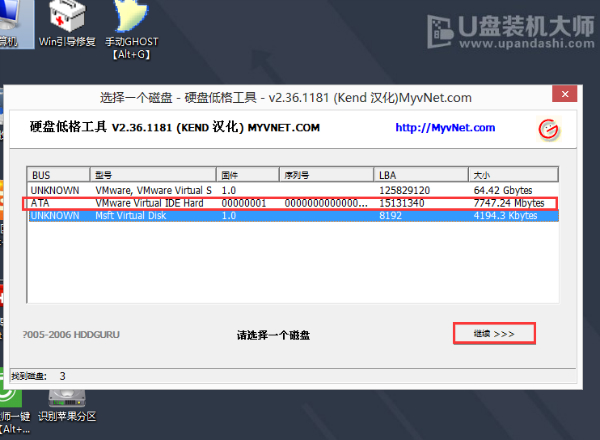Click the dialog title bar 选择一个磁盘

click(x=285, y=98)
